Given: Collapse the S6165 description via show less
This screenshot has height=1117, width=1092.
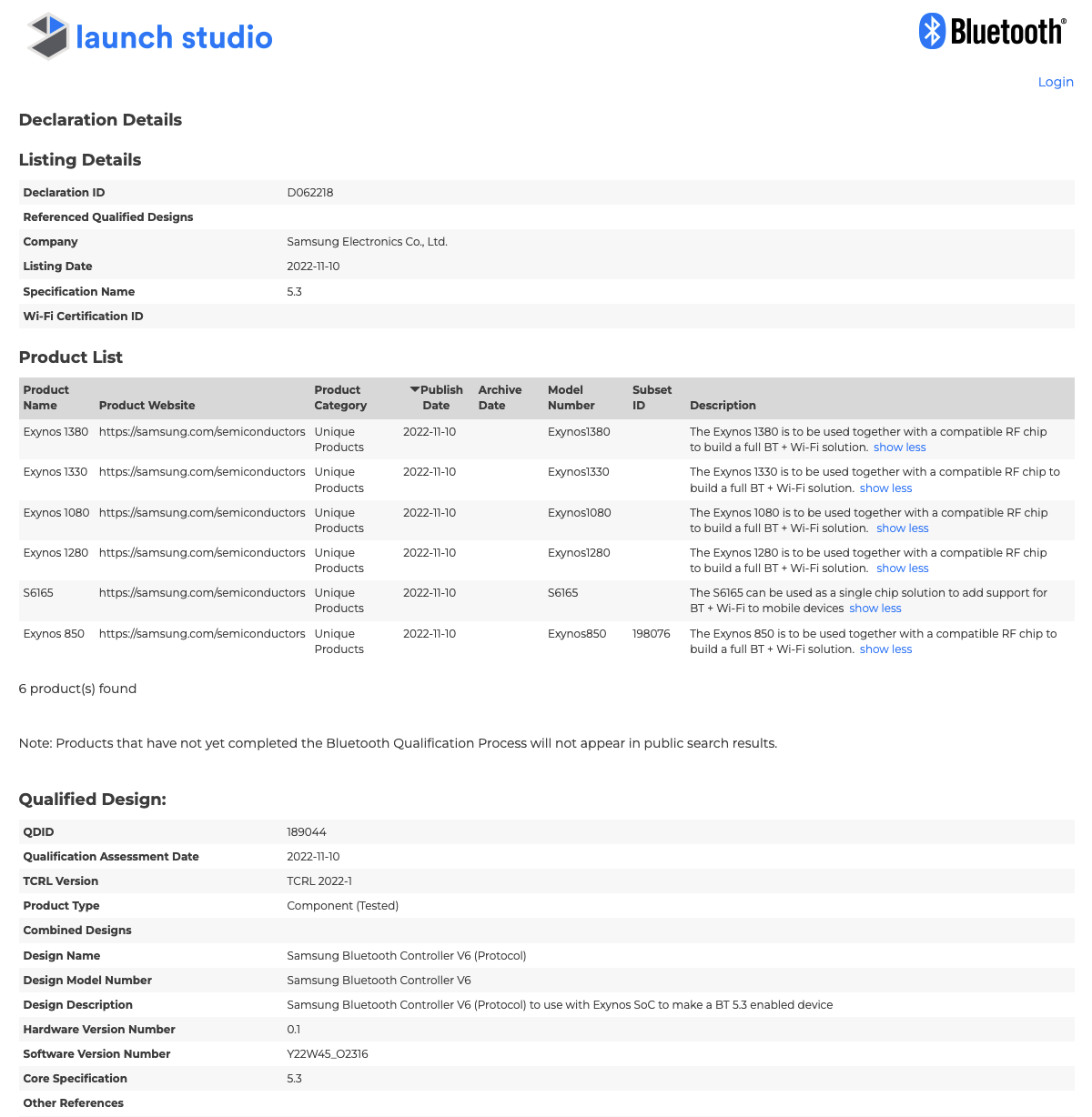Looking at the screenshot, I should point(875,608).
